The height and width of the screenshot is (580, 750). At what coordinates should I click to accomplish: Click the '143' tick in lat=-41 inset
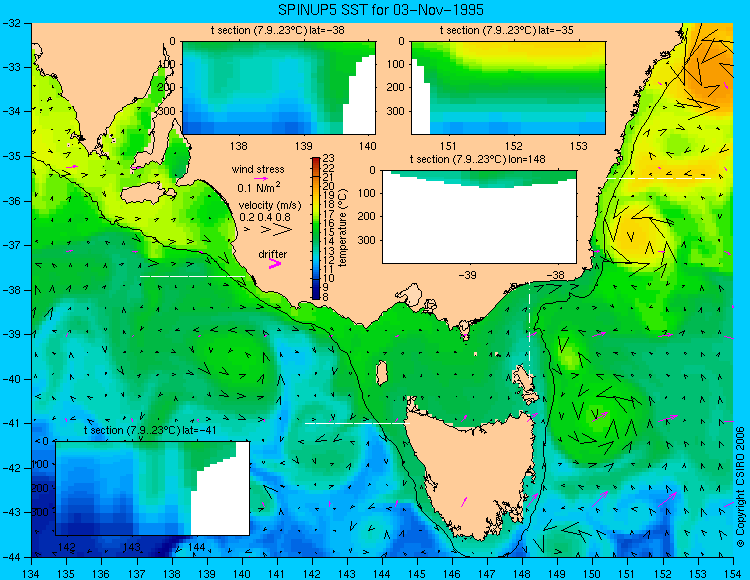coord(132,547)
